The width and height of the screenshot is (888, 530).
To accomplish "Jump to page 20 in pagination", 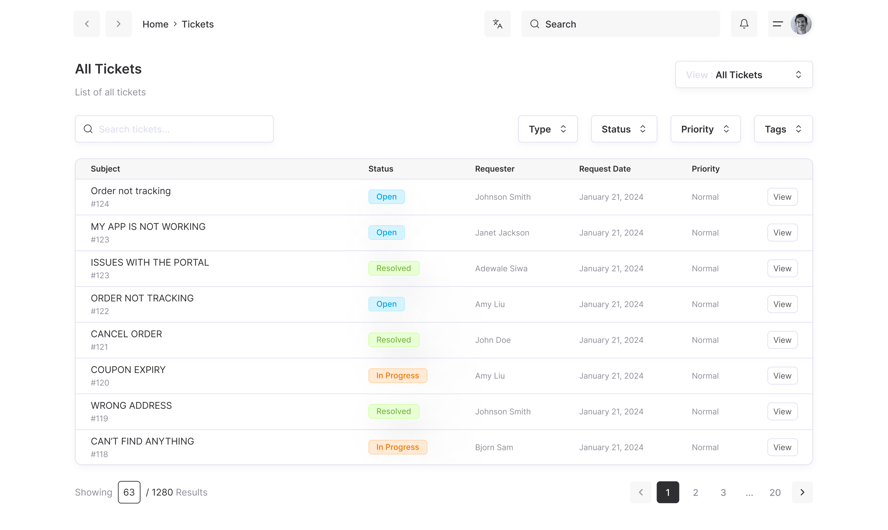I will [x=775, y=492].
